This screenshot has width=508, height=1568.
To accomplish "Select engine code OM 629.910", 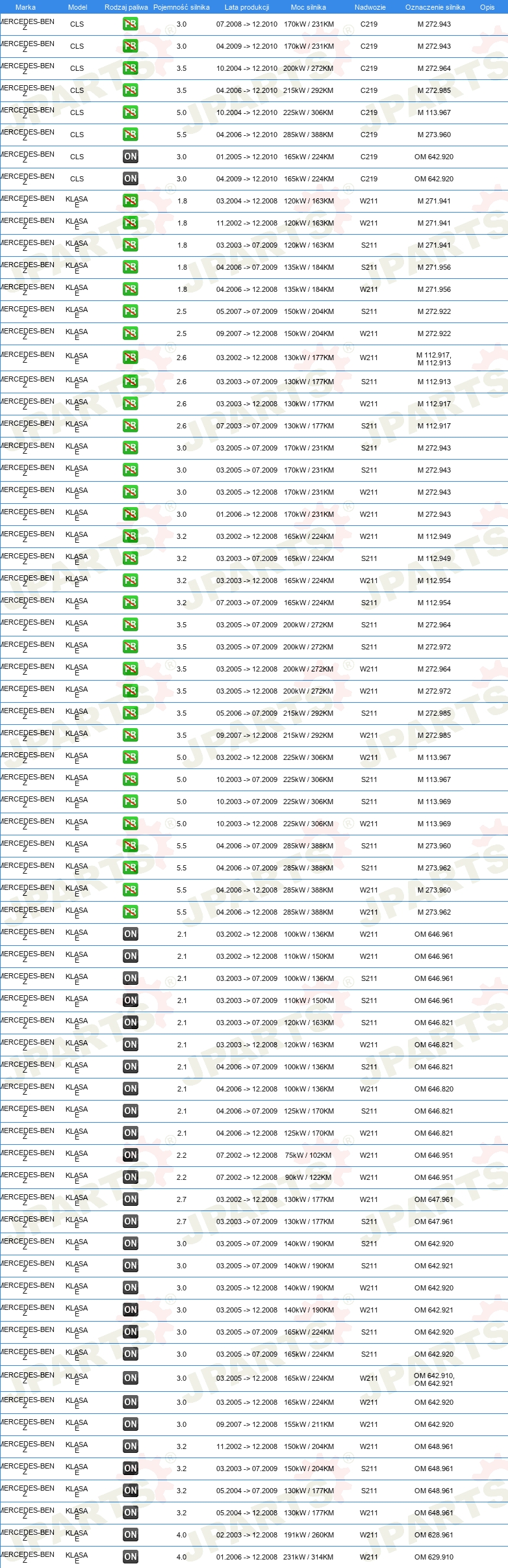I will (x=434, y=1557).
